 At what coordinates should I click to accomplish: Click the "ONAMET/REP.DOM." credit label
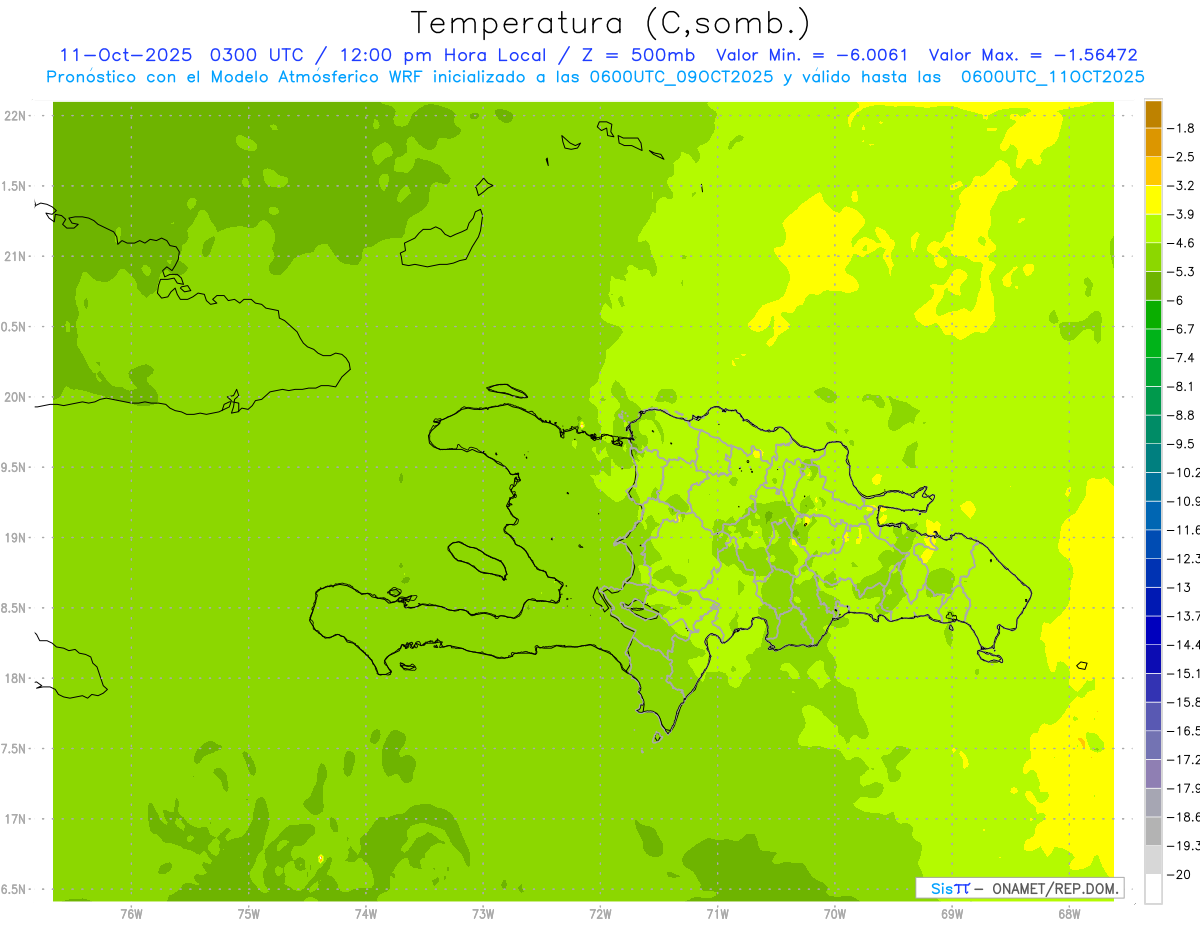point(1054,888)
